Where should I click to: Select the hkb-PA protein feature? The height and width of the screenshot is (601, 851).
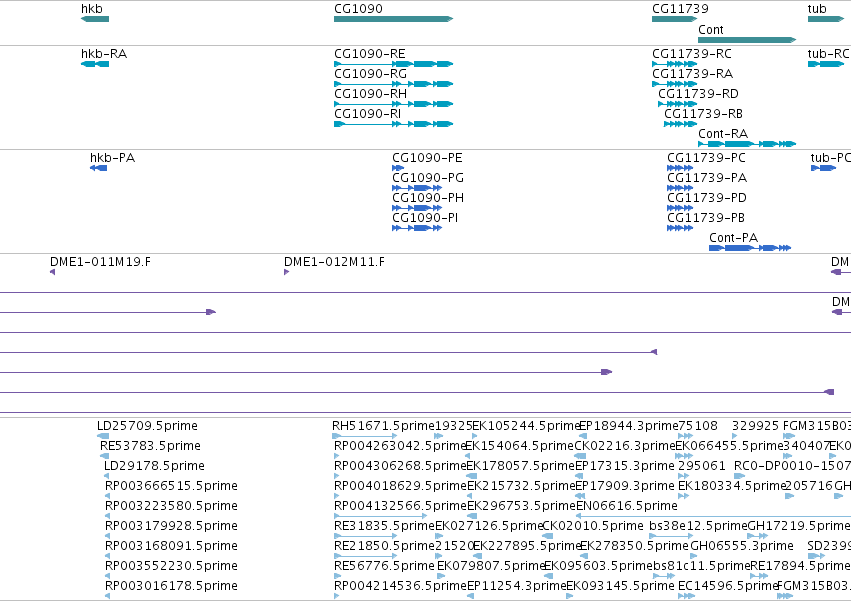[x=98, y=168]
